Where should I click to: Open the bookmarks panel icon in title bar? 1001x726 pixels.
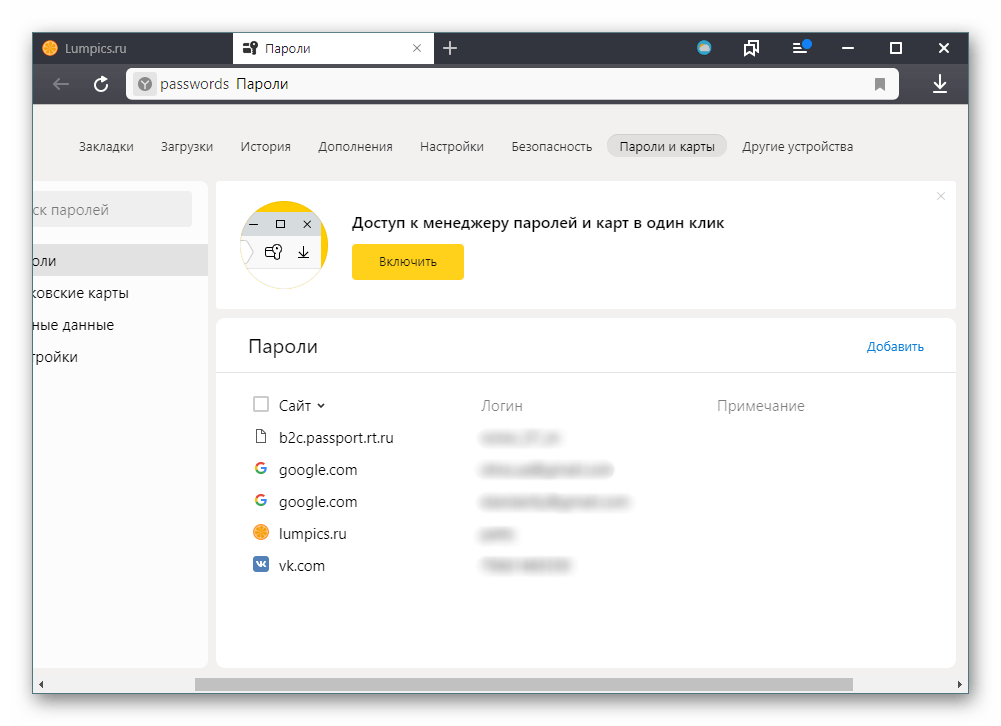tap(751, 48)
